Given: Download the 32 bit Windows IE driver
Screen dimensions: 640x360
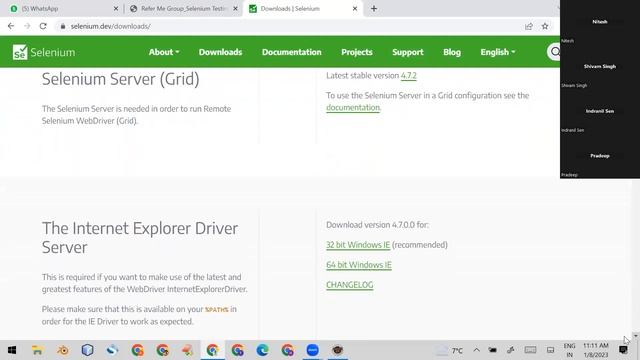Looking at the screenshot, I should (358, 245).
